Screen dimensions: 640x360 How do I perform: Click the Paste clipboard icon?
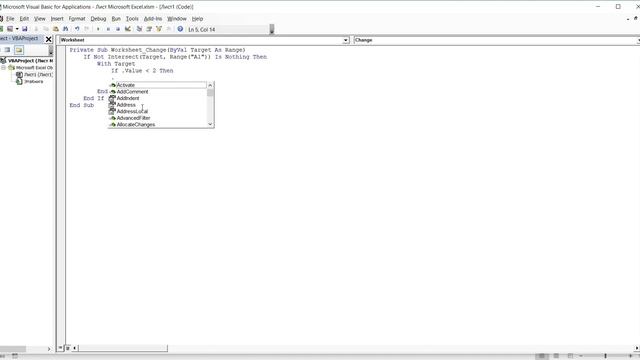[56, 29]
